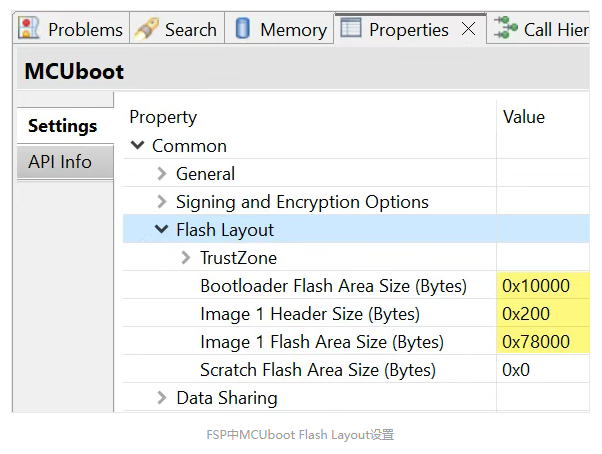This screenshot has height=454, width=602.
Task: Select the Settings side tab
Action: (x=65, y=126)
